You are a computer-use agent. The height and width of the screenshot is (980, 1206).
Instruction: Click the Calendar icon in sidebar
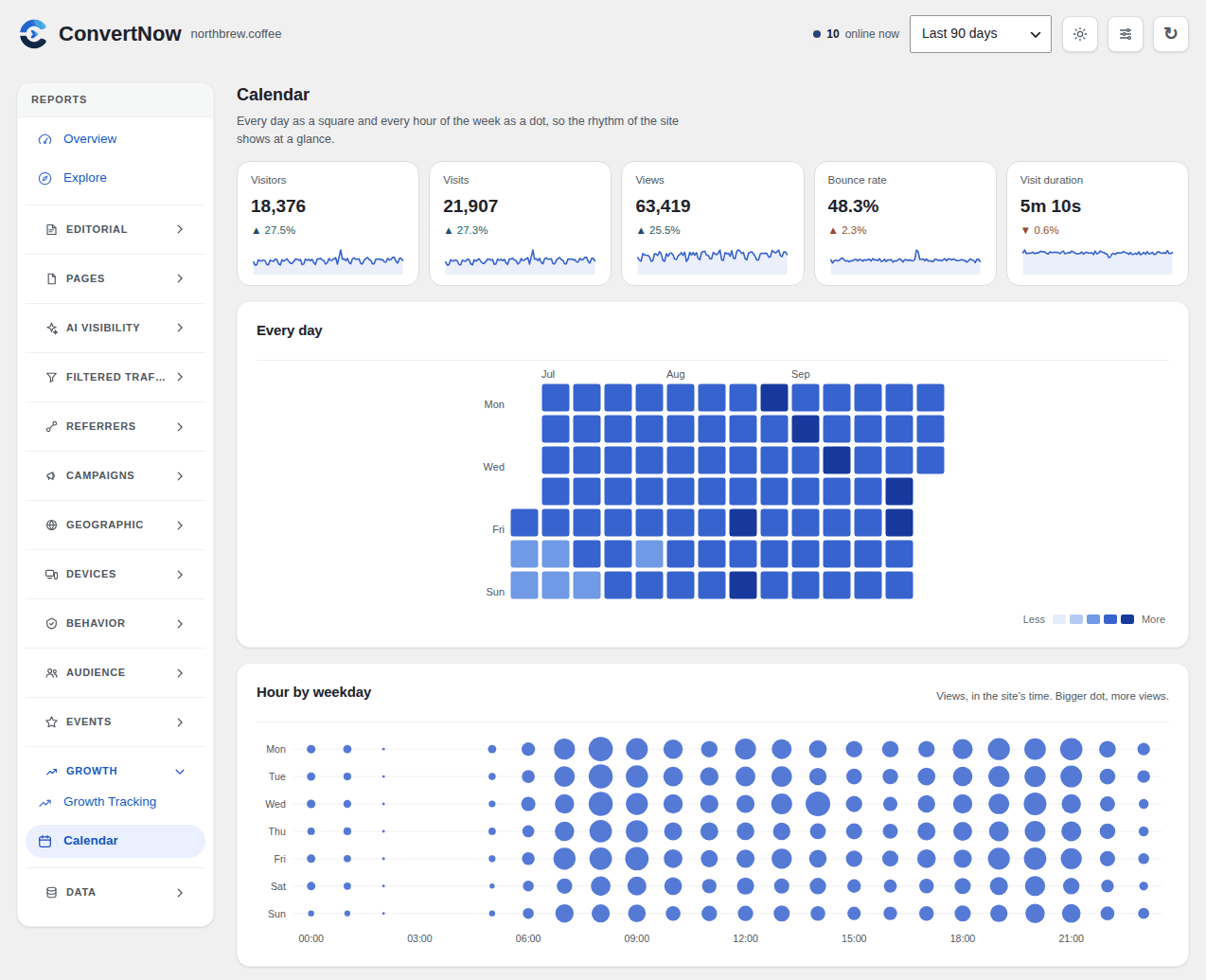click(44, 841)
